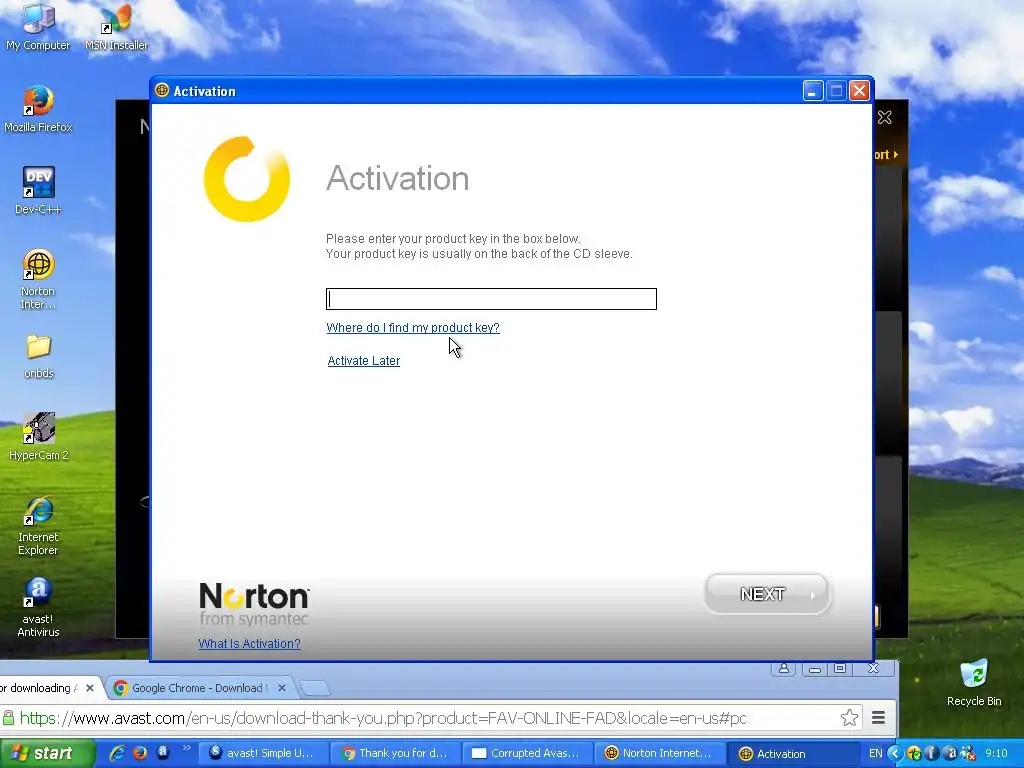
Task: Select the Dev-C++ desktop shortcut
Action: point(38,191)
